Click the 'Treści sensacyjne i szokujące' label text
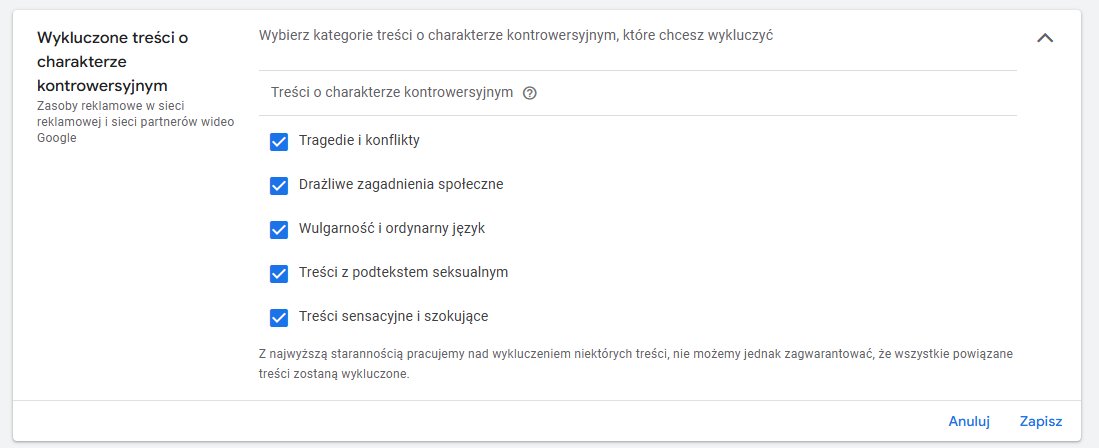Image resolution: width=1099 pixels, height=448 pixels. coord(393,316)
